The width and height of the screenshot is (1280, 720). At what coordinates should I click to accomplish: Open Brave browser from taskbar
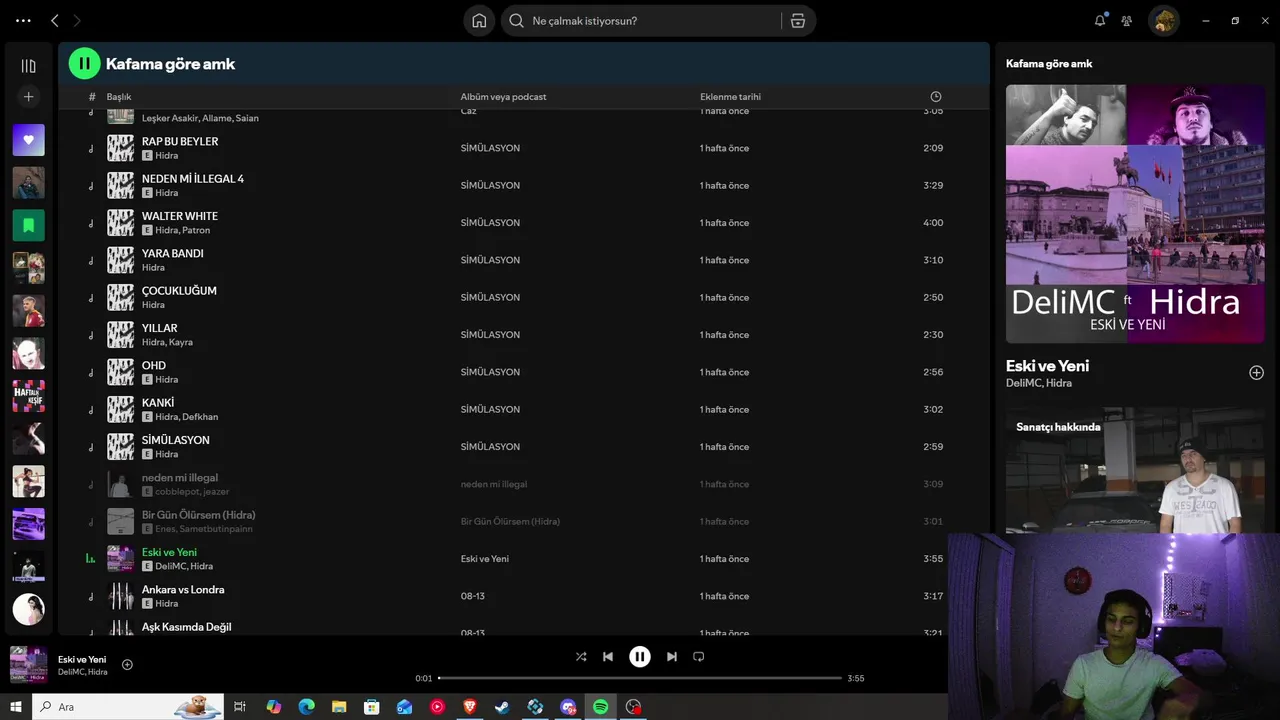coord(469,707)
